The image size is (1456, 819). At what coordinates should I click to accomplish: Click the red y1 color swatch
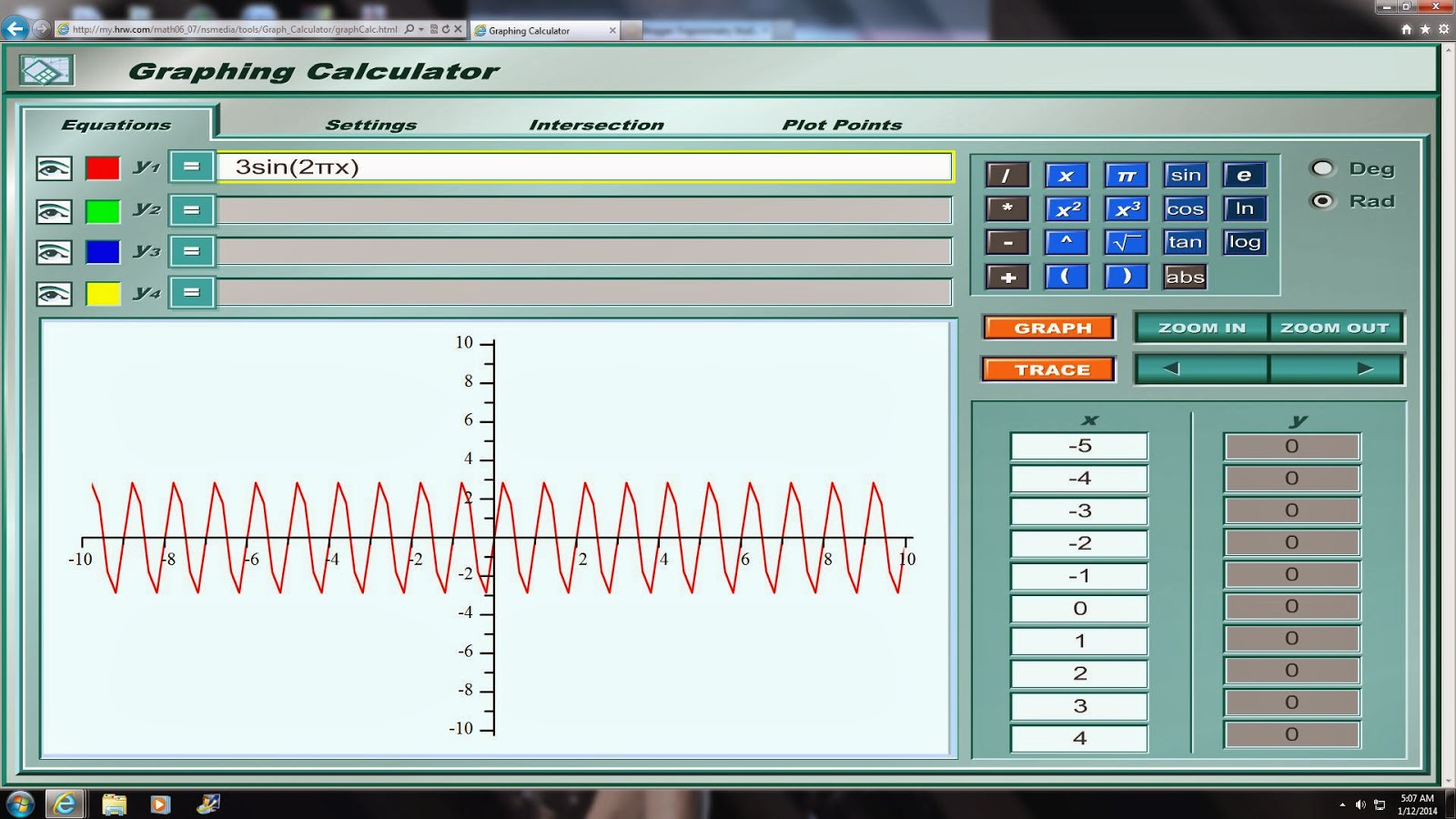coord(103,168)
